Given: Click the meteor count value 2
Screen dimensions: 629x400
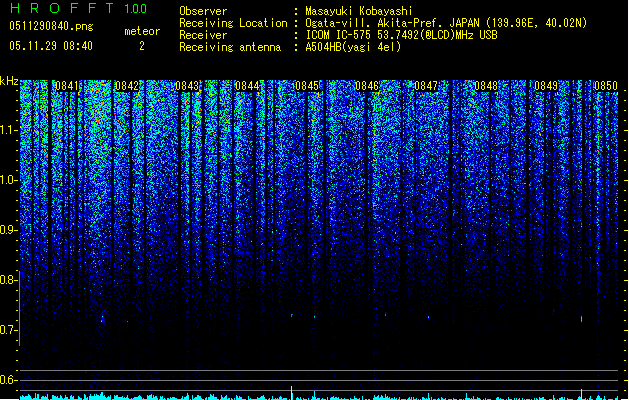Looking at the screenshot, I should coord(142,46).
